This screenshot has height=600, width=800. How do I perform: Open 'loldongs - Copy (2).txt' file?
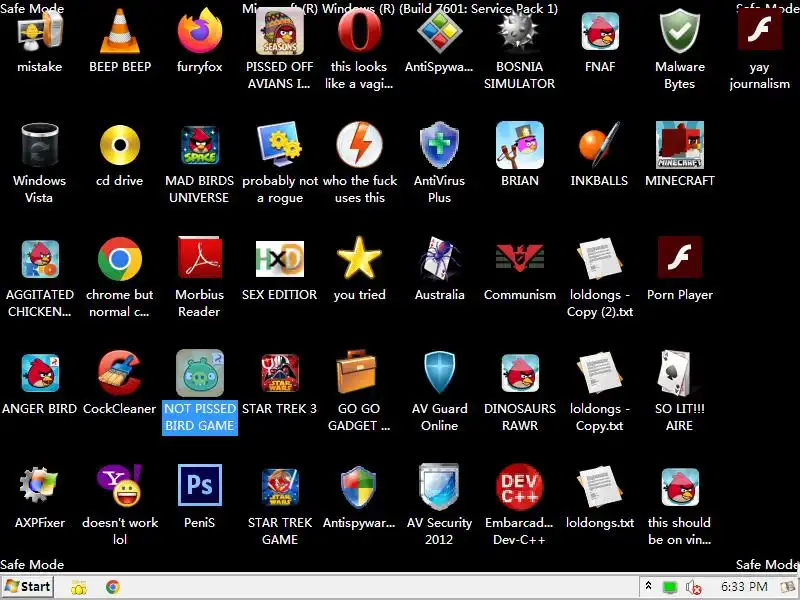pyautogui.click(x=599, y=259)
